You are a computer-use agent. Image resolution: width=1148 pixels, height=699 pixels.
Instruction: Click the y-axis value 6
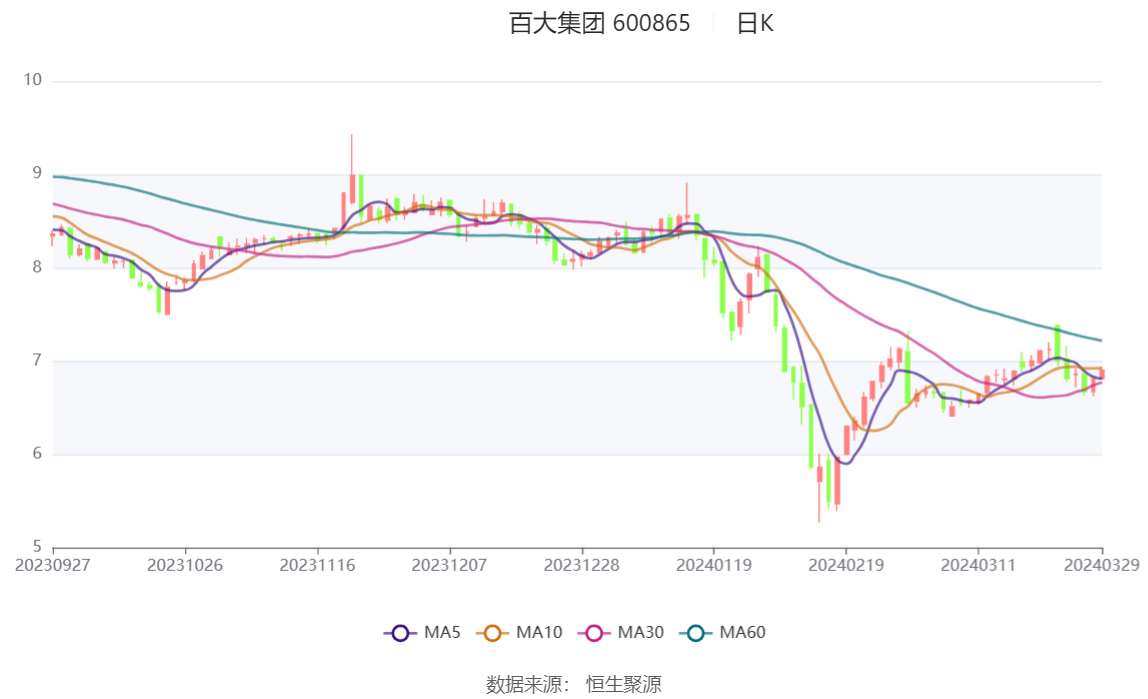37,454
